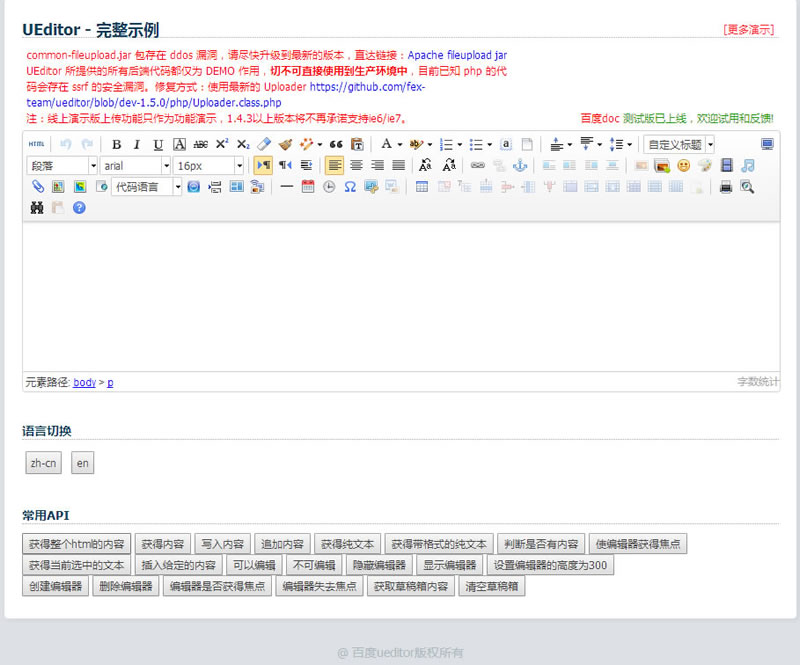
Task: Toggle right alignment
Action: (x=378, y=165)
